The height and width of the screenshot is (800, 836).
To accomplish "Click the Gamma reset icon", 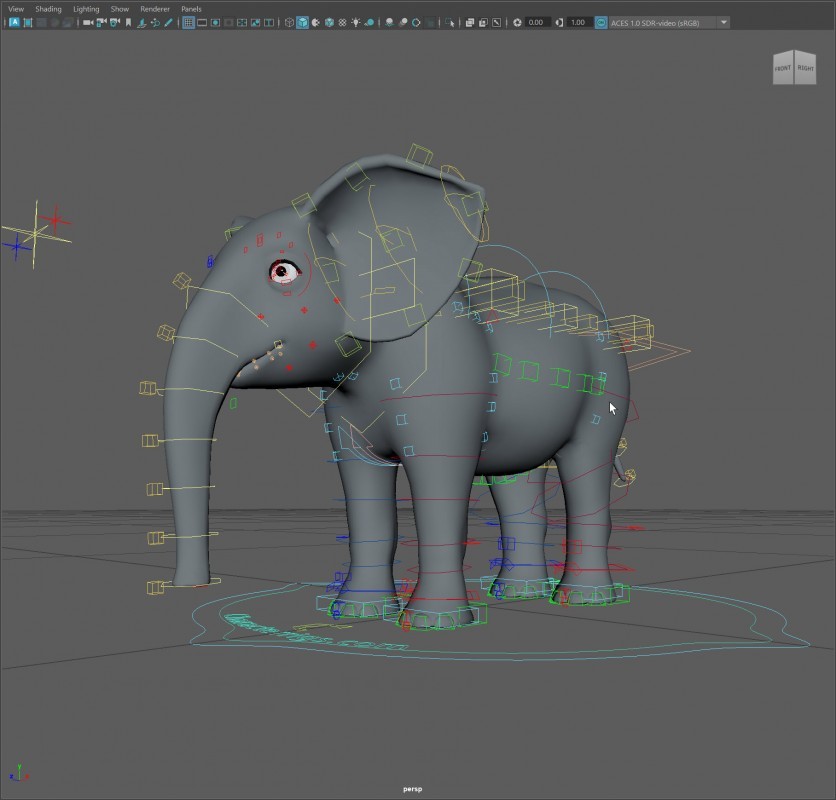I will pos(560,22).
